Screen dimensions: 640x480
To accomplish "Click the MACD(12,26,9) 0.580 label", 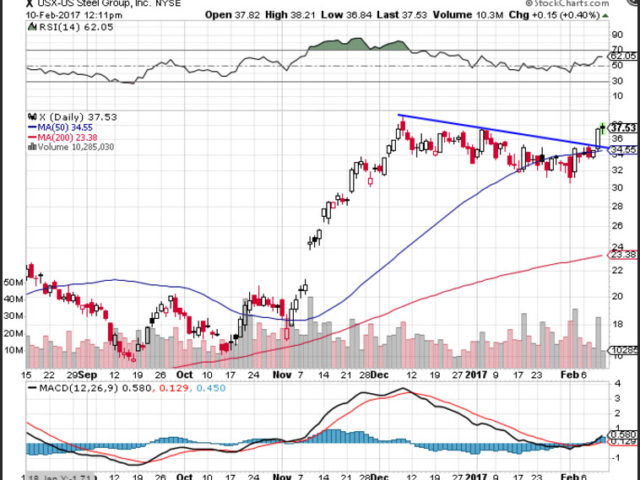I will point(90,388).
